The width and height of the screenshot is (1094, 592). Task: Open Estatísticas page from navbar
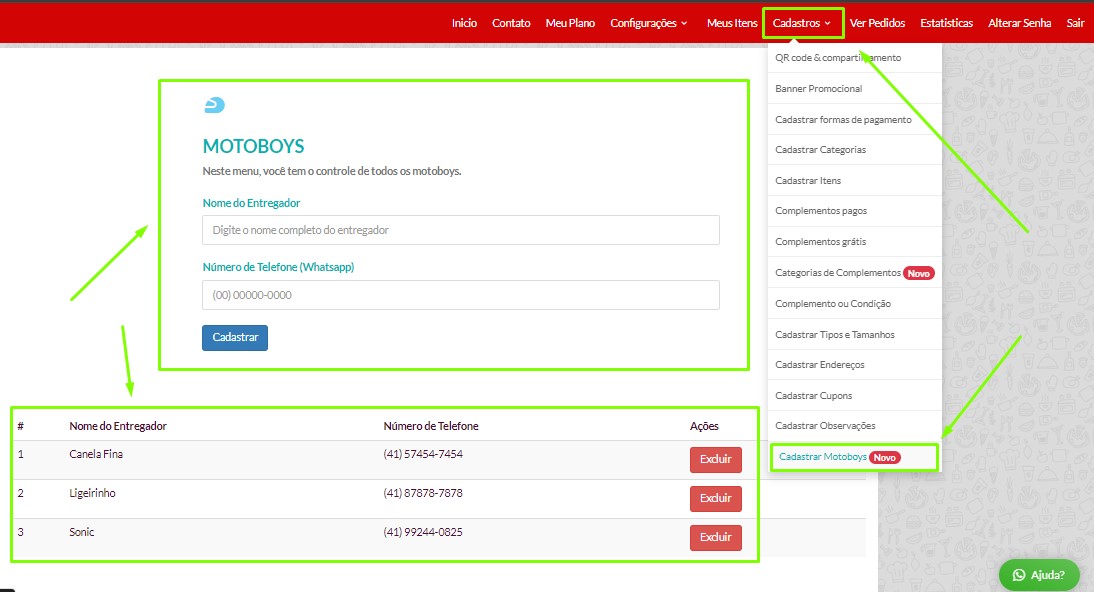tap(946, 23)
